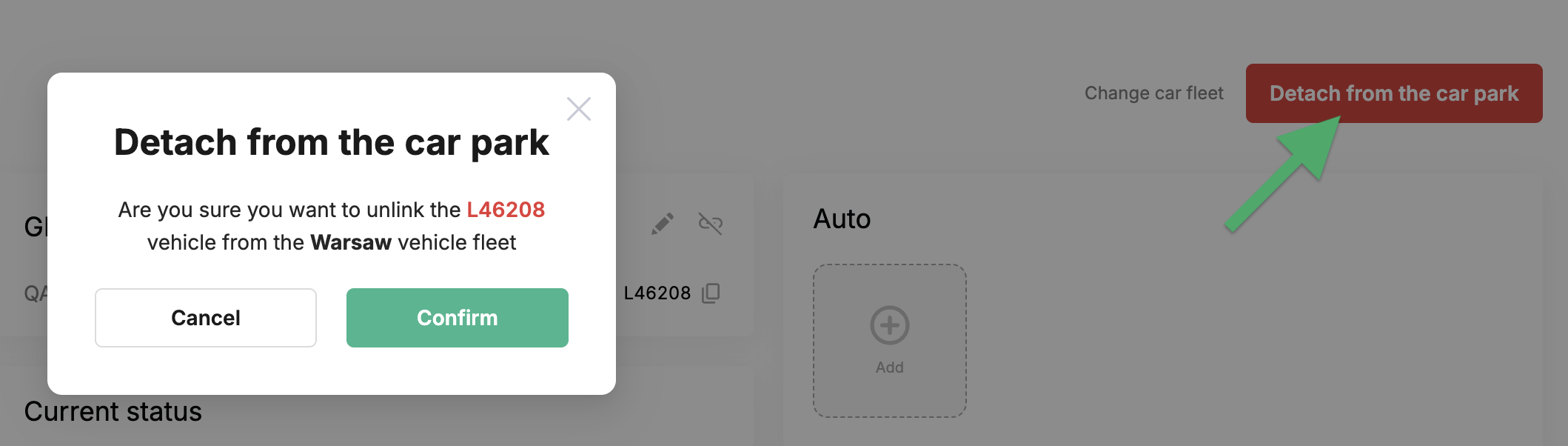Cancel the detach dialog
Image resolution: width=1568 pixels, height=446 pixels.
click(x=206, y=318)
